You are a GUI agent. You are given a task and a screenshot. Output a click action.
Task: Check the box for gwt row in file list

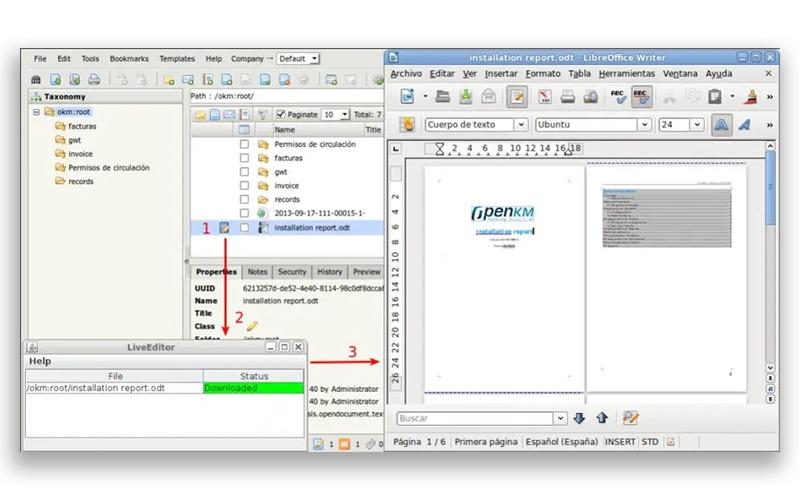pyautogui.click(x=244, y=172)
